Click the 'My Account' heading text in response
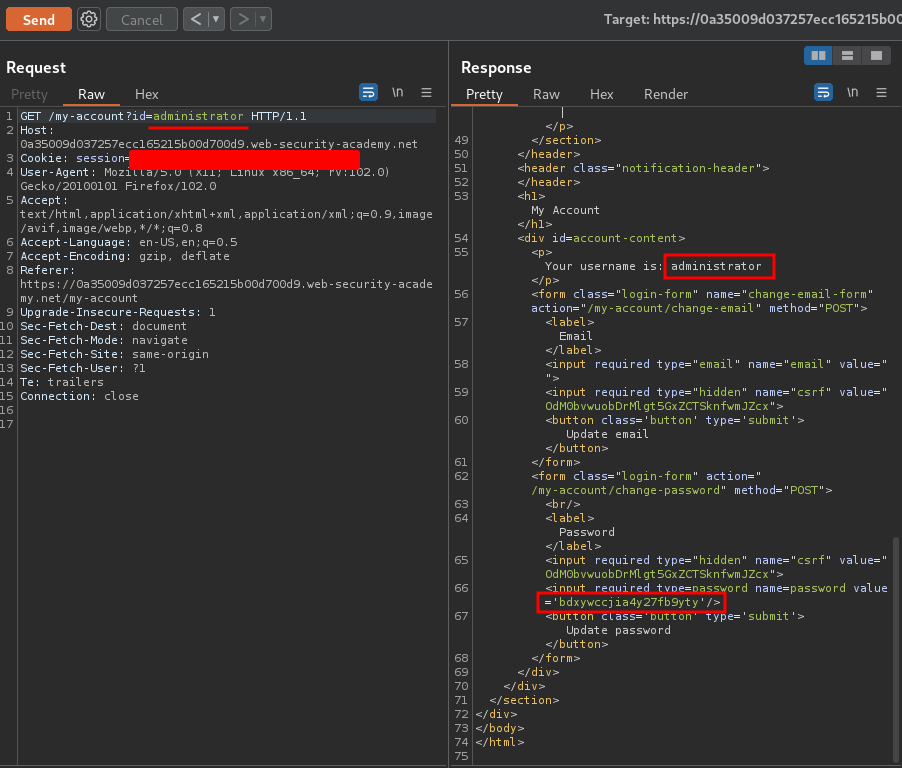 click(565, 210)
